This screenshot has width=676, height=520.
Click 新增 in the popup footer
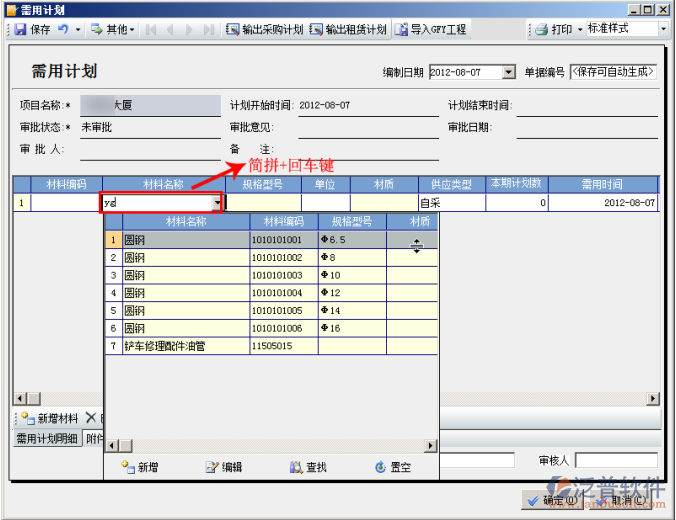click(140, 467)
